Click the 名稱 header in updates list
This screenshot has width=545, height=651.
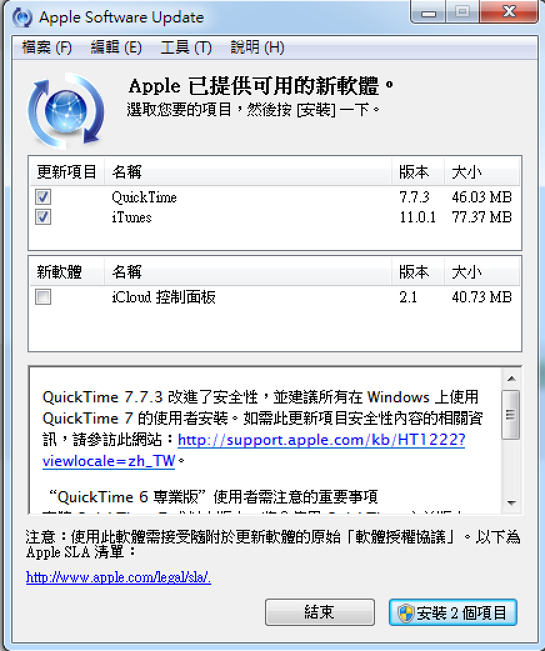[x=248, y=171]
